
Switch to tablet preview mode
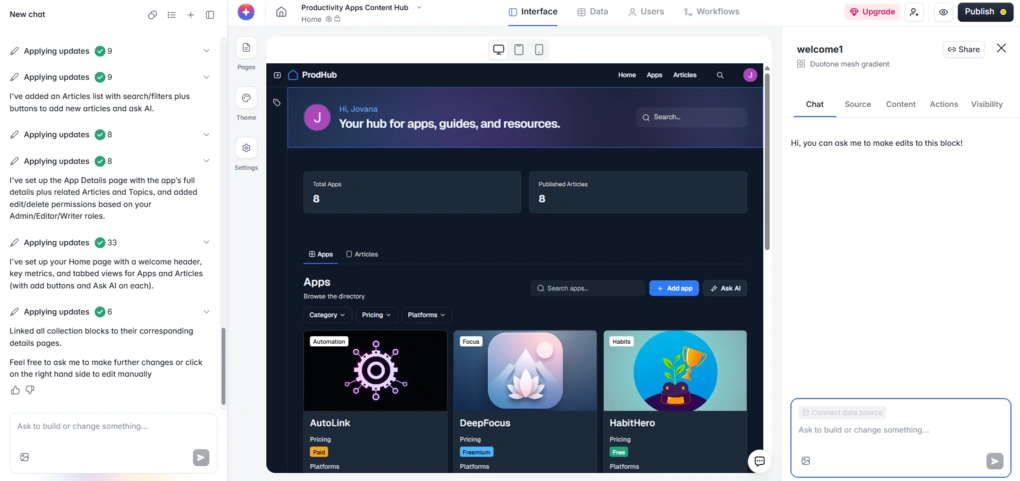[x=518, y=49]
